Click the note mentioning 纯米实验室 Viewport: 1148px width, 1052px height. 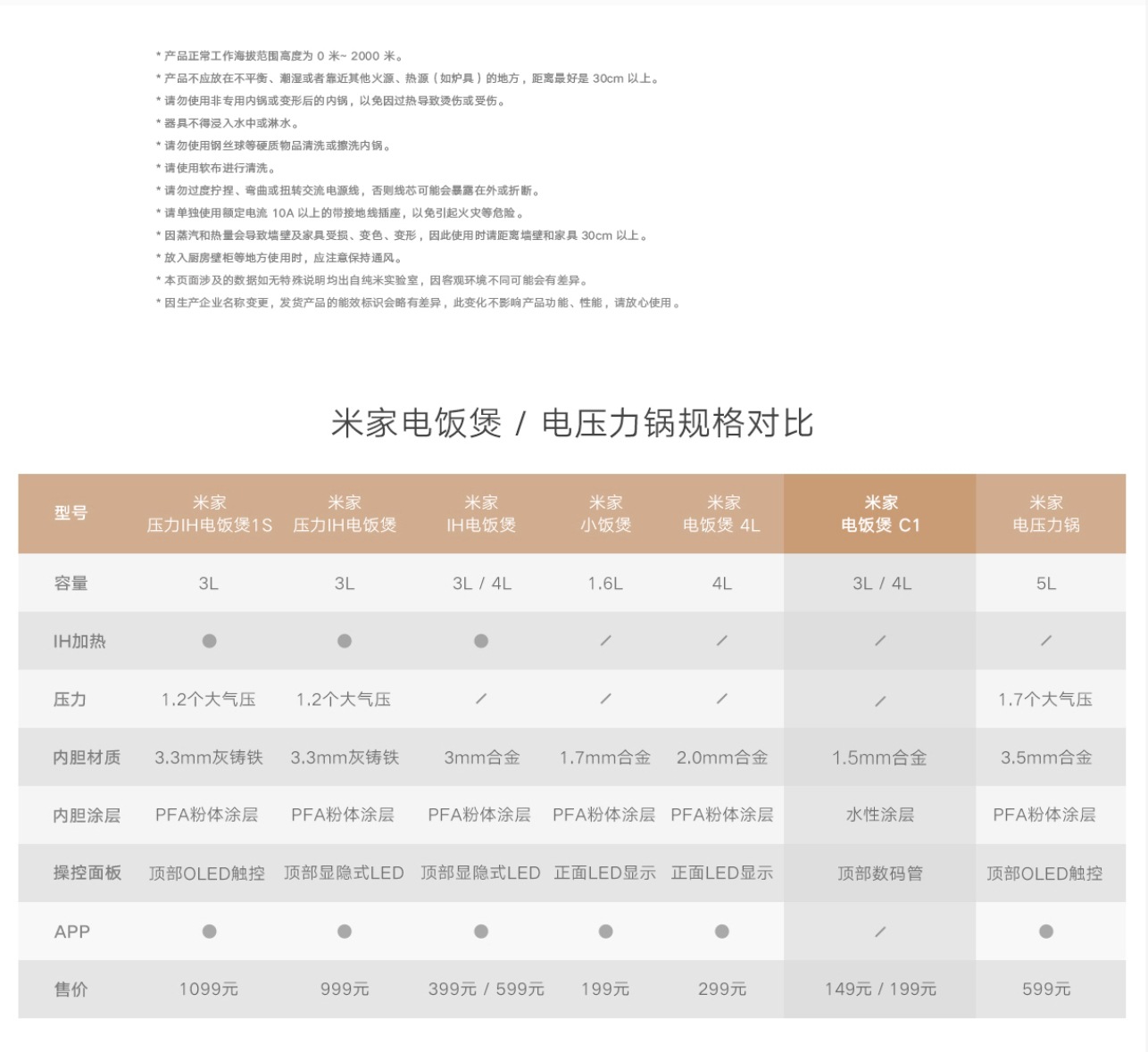[372, 280]
